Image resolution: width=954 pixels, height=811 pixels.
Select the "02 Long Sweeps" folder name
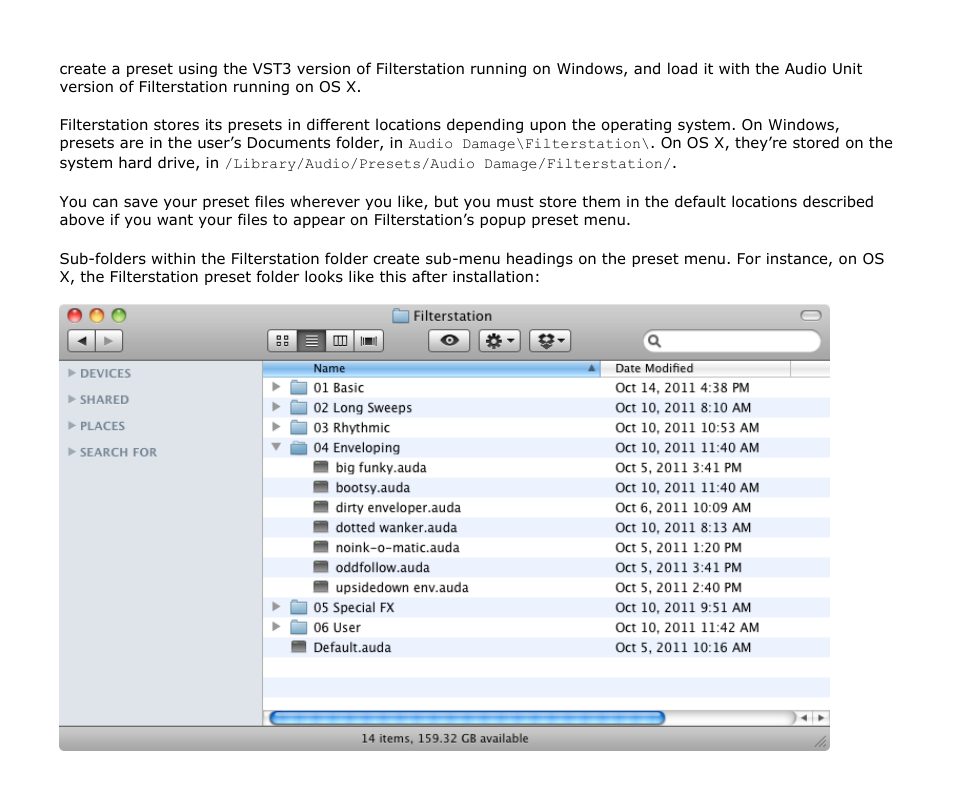pos(363,408)
